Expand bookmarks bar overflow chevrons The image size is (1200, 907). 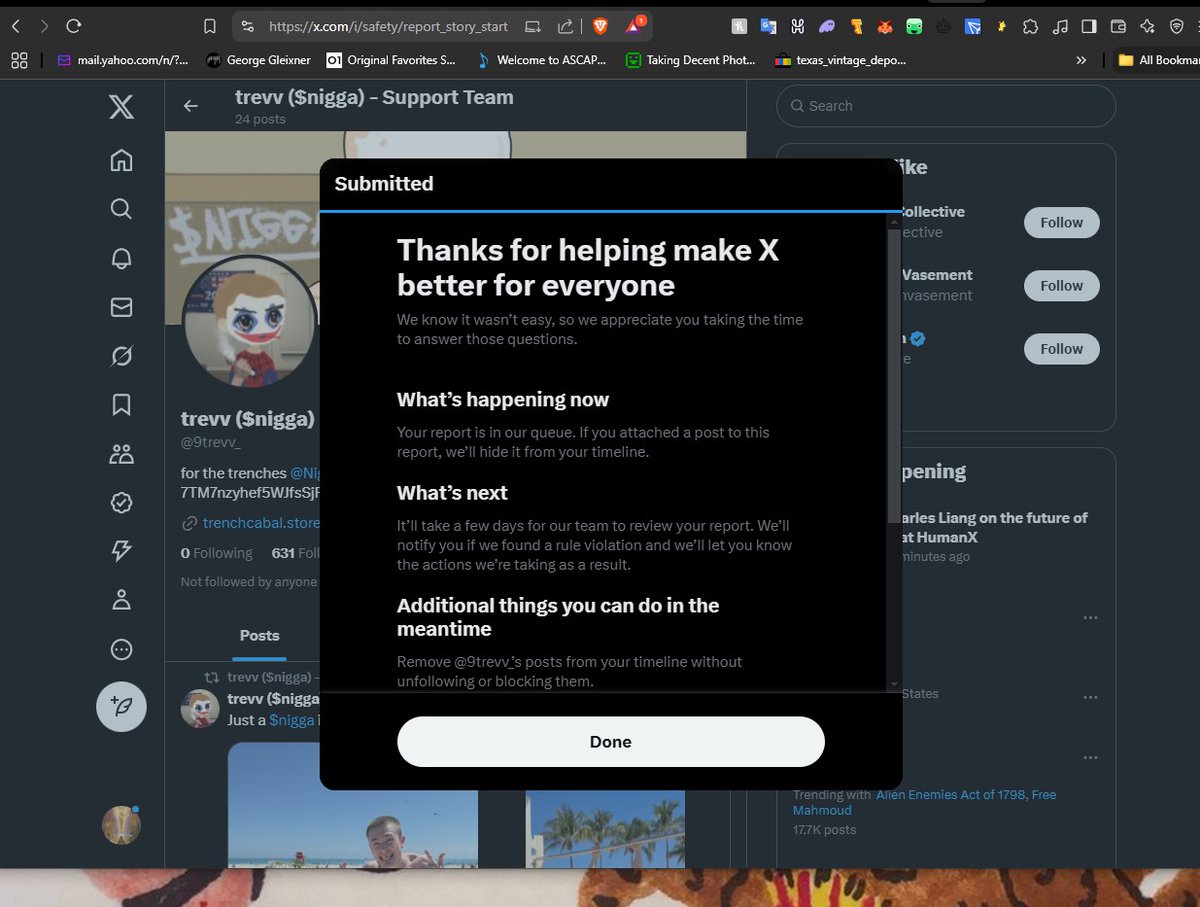1081,60
